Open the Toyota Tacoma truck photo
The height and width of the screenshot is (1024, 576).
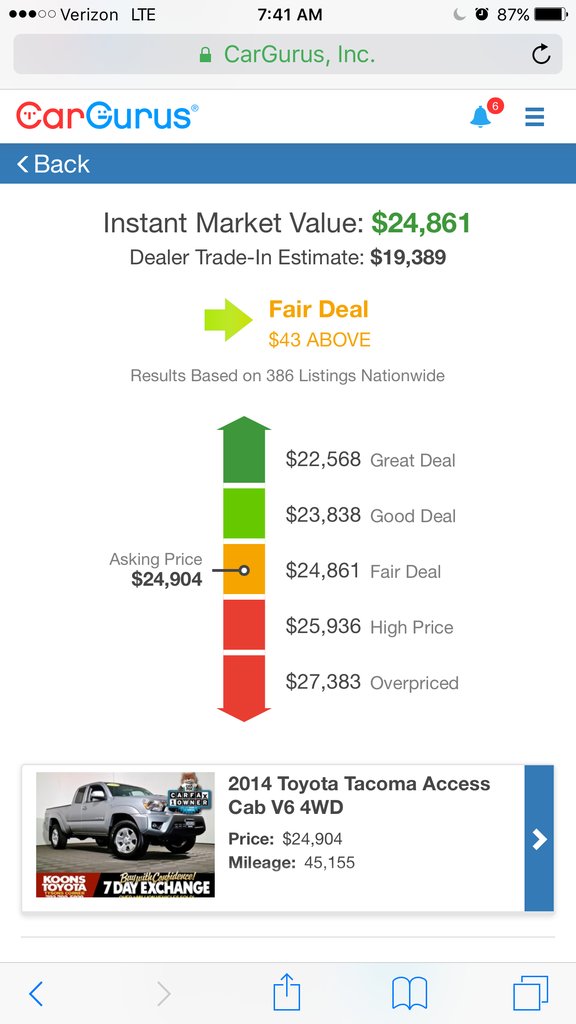click(x=125, y=835)
